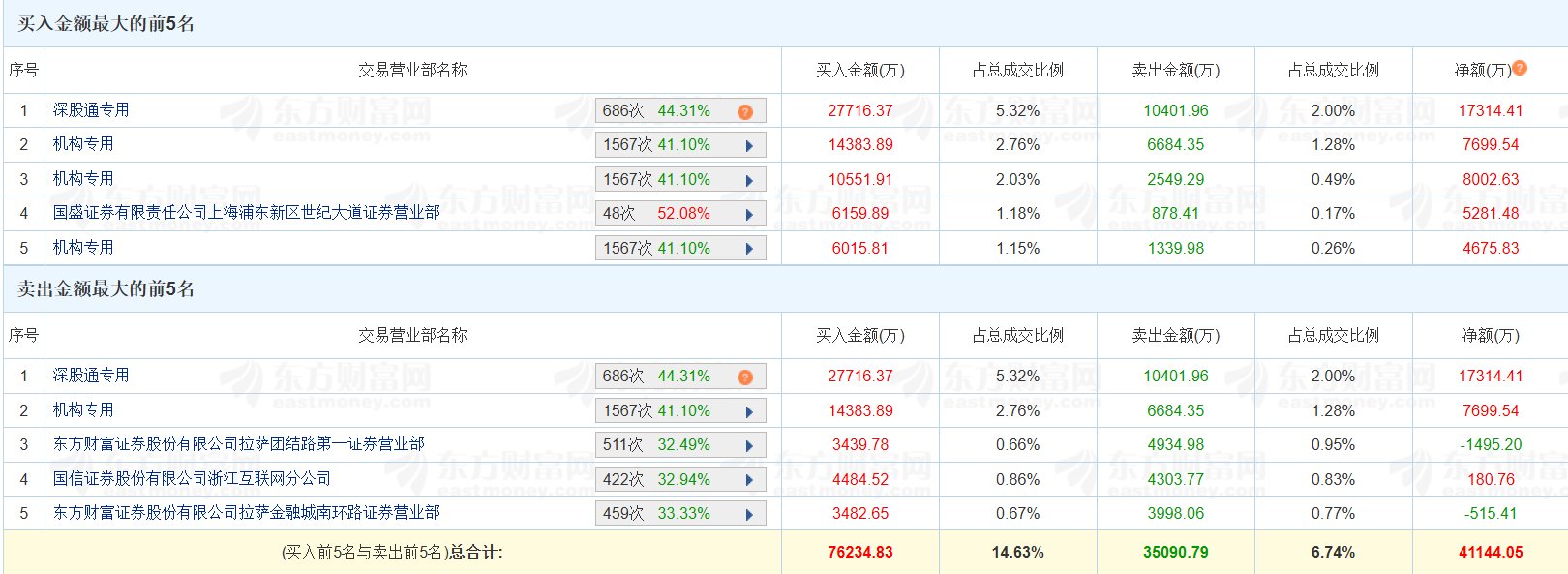This screenshot has height=574, width=1568.
Task: Click 买入金额(万) header in buy table
Action: 859,71
